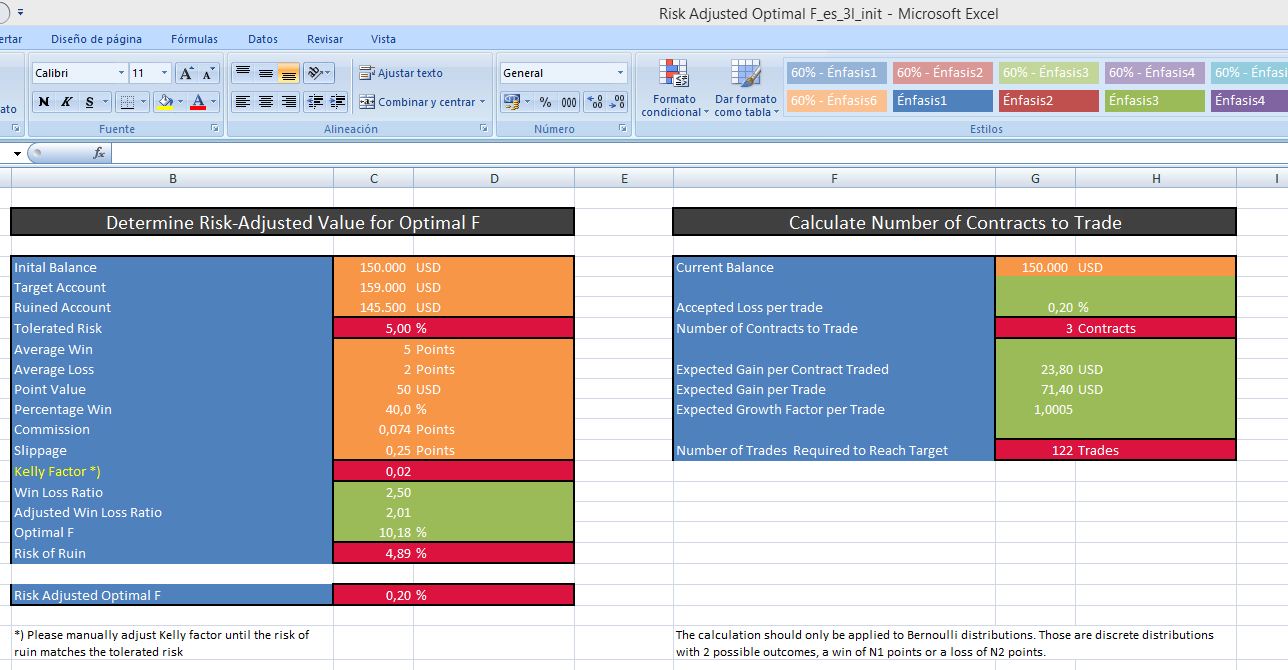The width and height of the screenshot is (1288, 670).
Task: Expand the font color dropdown arrow
Action: [214, 102]
